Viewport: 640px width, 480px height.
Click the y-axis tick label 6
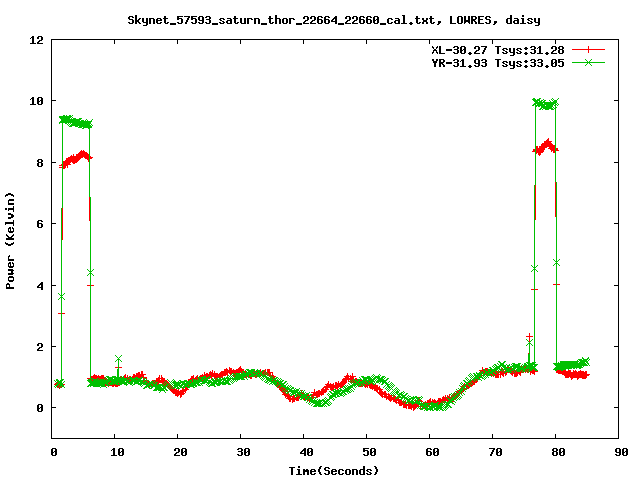tap(40, 224)
